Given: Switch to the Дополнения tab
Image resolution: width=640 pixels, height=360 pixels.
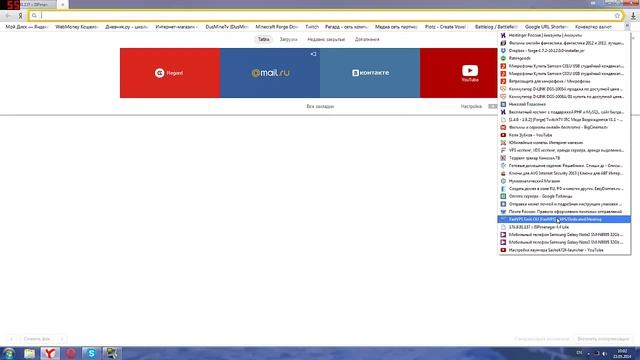Looking at the screenshot, I should 367,39.
